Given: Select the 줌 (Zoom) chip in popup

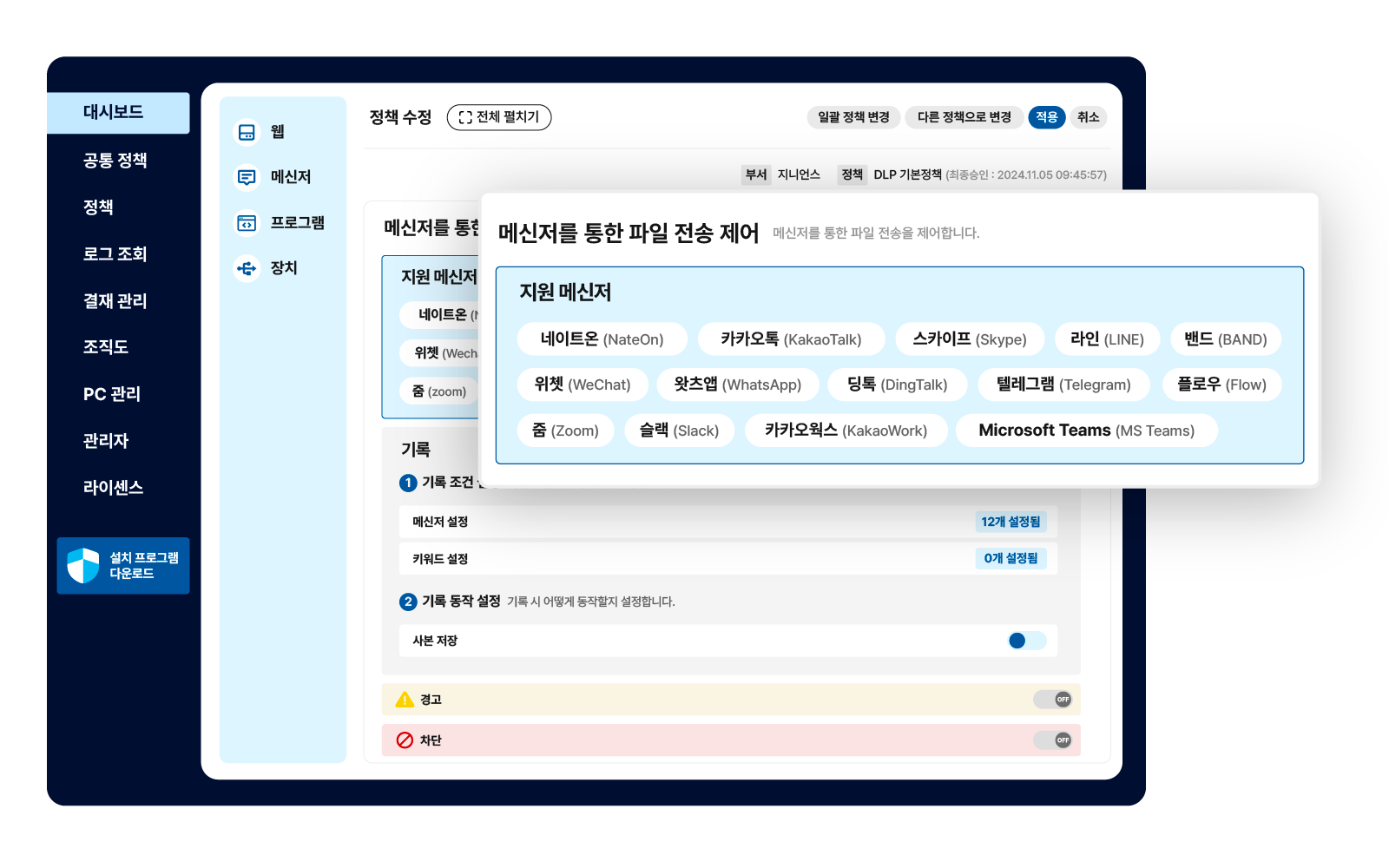Looking at the screenshot, I should 565,431.
